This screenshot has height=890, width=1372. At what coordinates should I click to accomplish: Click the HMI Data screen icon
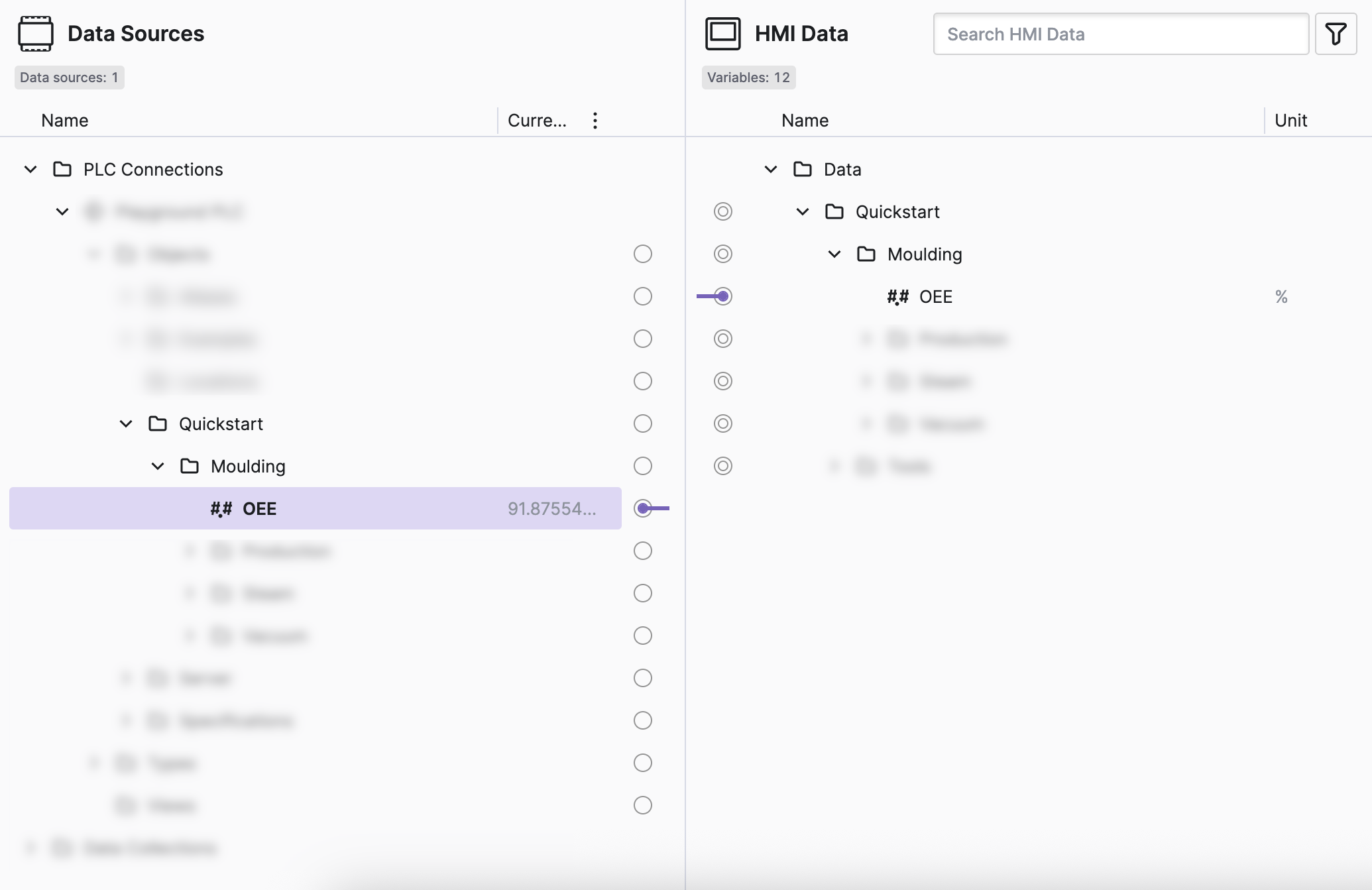[722, 34]
